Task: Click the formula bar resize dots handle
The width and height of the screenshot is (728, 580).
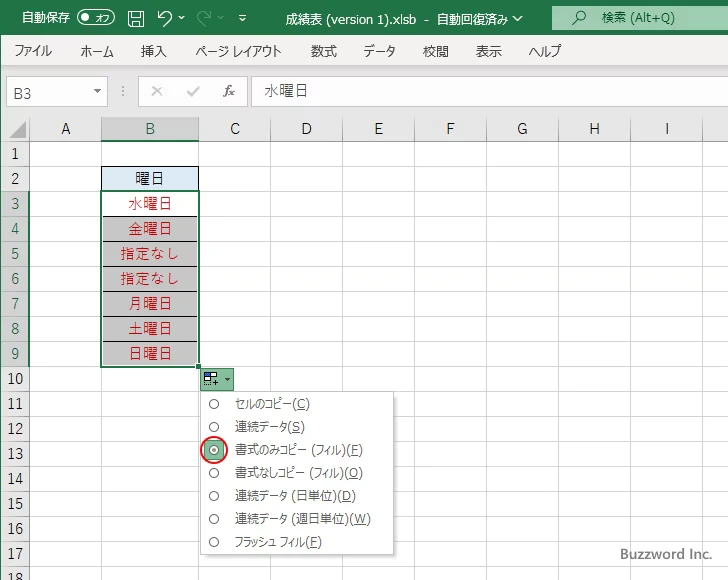Action: click(123, 91)
